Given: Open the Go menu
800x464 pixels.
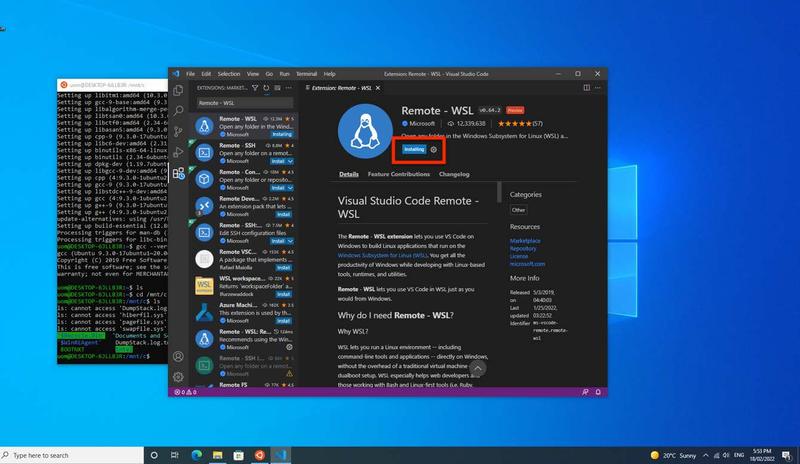Looking at the screenshot, I should pyautogui.click(x=269, y=74).
